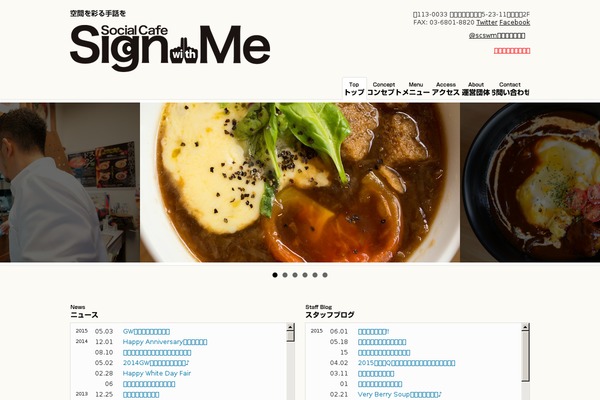
Task: Open the Contact navigation item
Action: pos(510,88)
